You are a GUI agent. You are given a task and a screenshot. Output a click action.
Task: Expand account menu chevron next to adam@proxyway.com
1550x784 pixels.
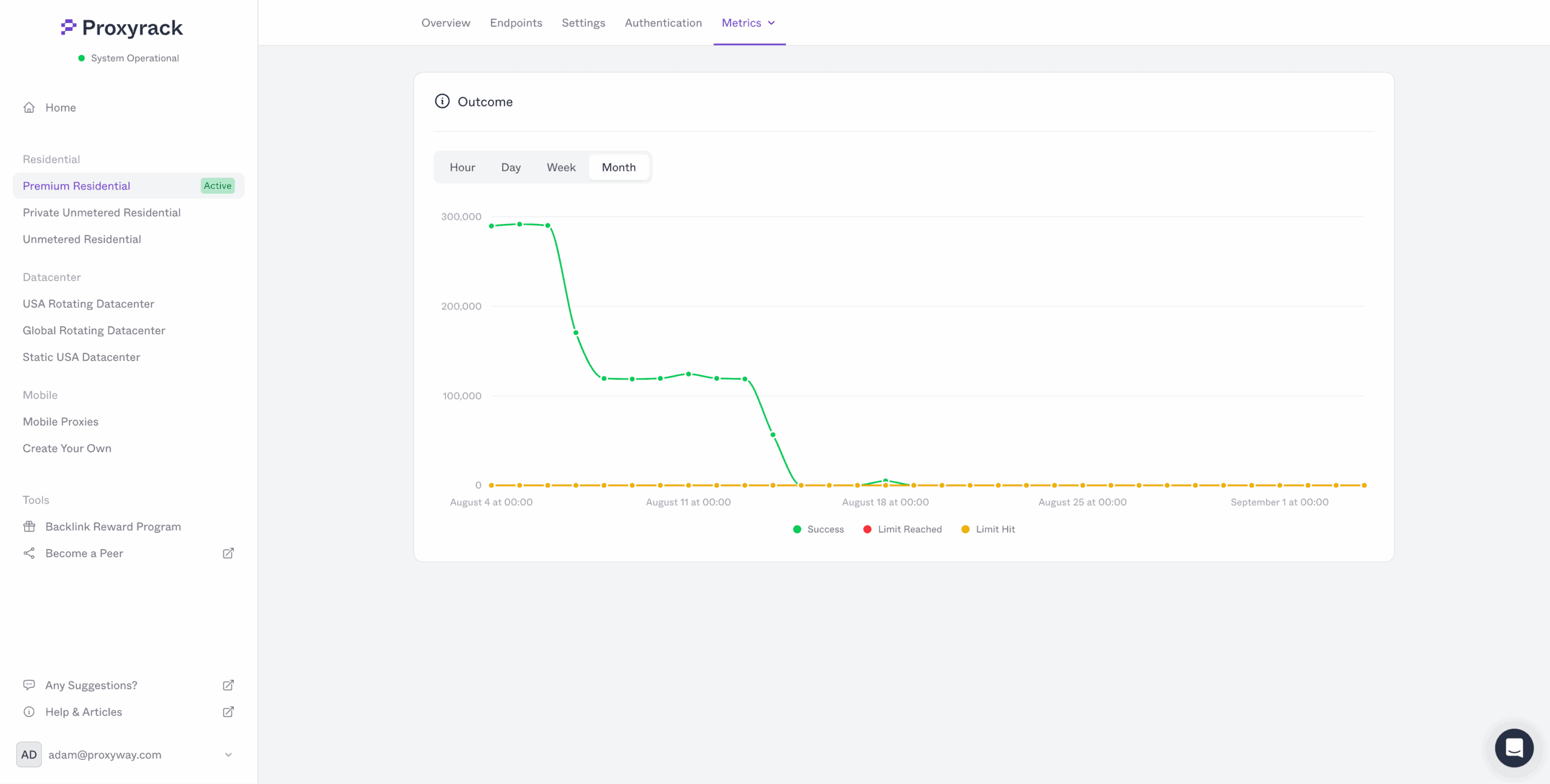(x=228, y=755)
